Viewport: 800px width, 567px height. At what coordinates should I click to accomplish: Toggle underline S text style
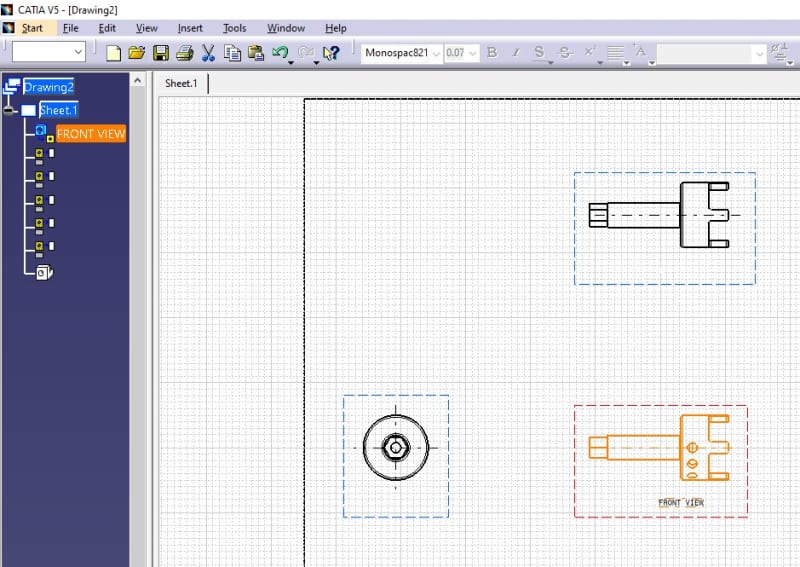539,52
